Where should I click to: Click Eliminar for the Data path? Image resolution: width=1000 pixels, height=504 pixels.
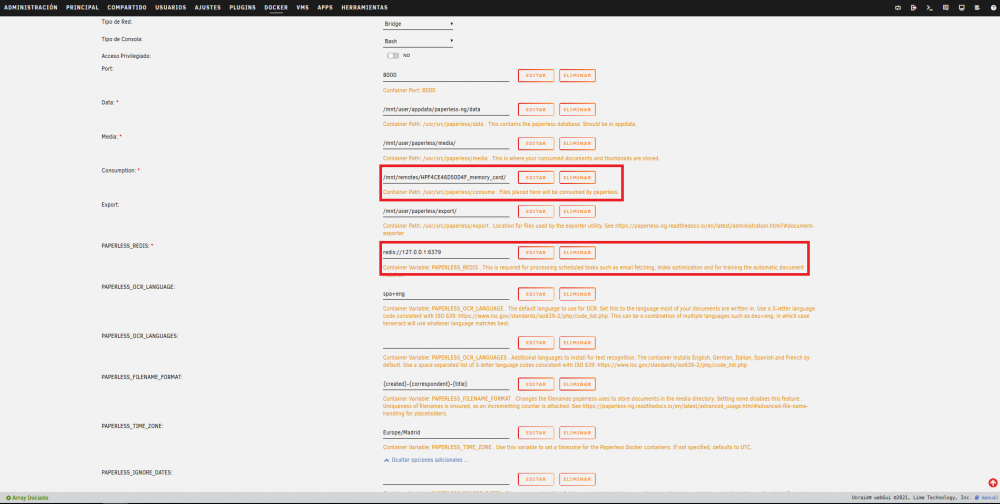(x=577, y=109)
